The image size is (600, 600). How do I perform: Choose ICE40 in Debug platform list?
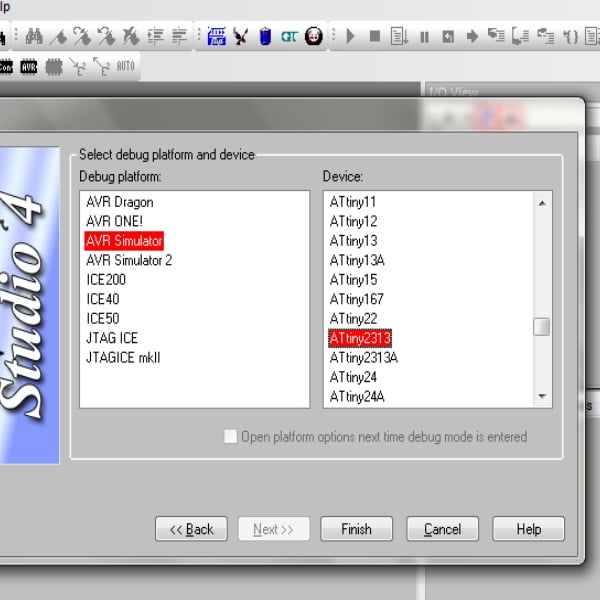tap(103, 299)
